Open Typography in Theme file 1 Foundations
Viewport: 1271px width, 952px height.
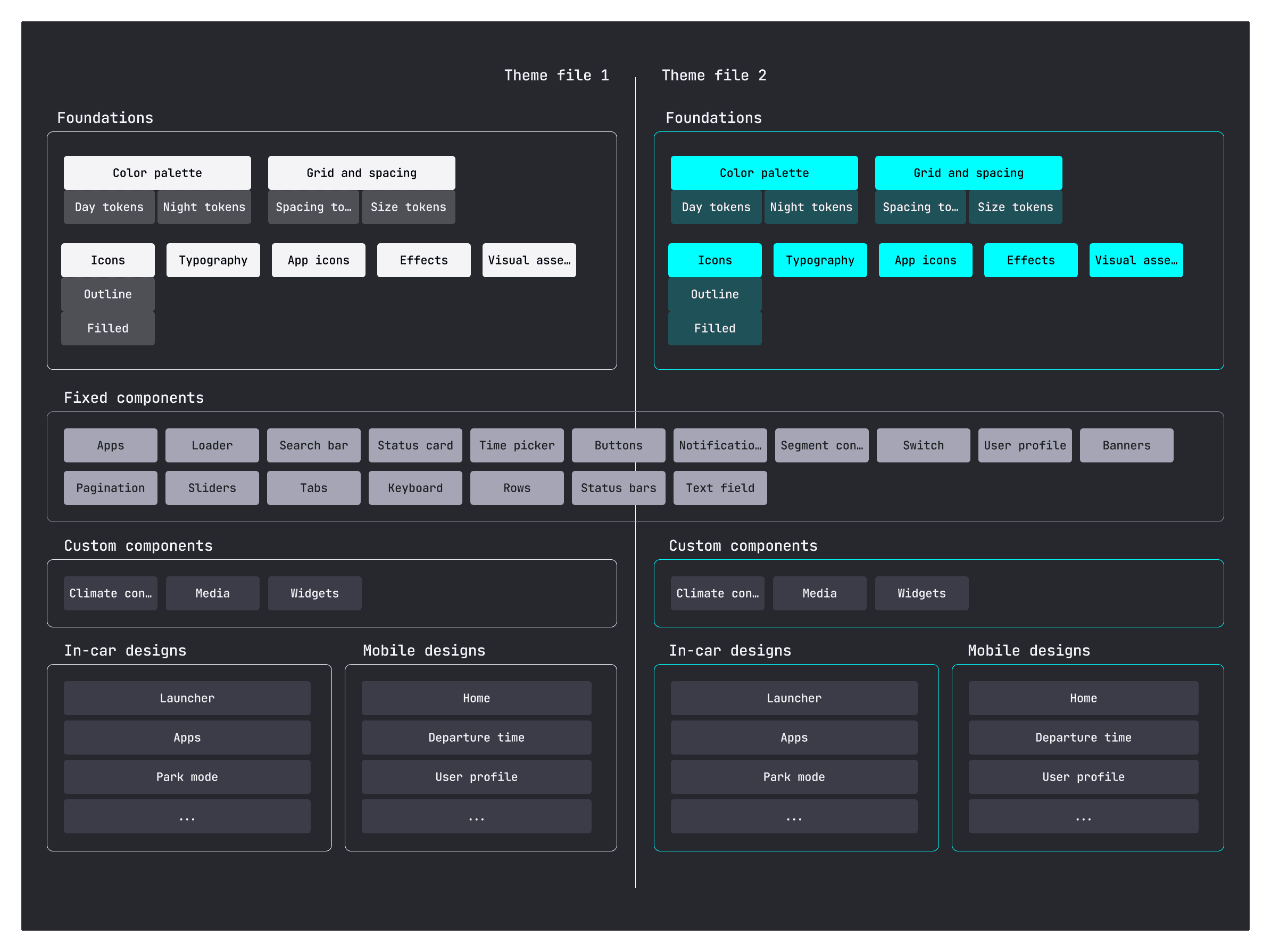(213, 260)
